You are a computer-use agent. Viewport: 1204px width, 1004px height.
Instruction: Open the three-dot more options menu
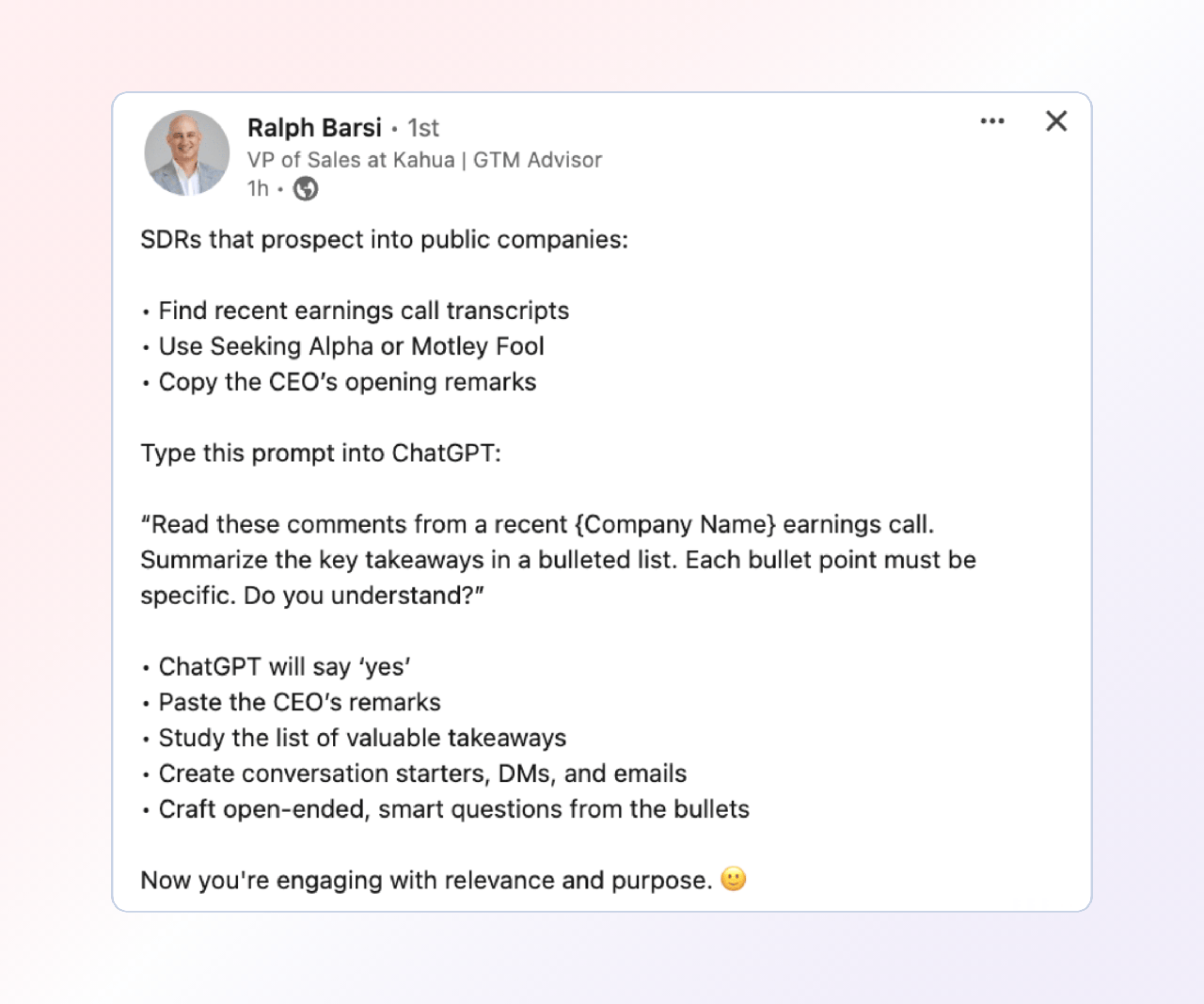point(991,121)
